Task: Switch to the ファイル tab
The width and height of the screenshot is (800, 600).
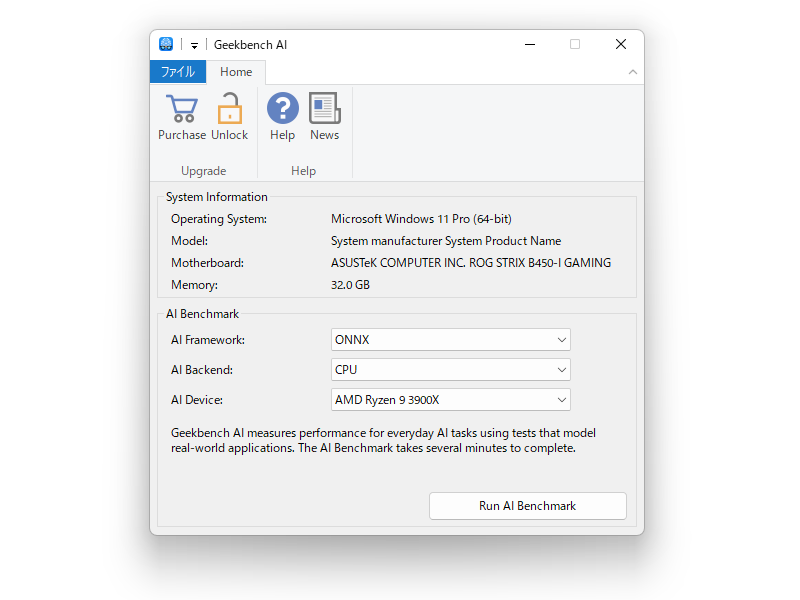Action: coord(178,71)
